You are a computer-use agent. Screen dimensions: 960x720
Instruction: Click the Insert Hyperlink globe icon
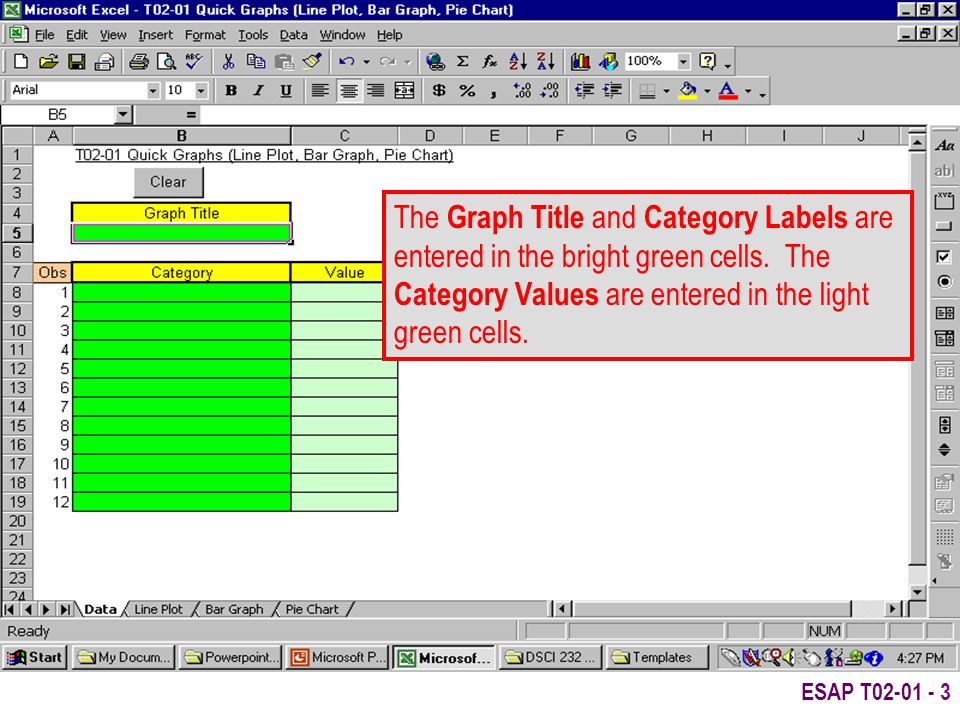click(x=435, y=61)
